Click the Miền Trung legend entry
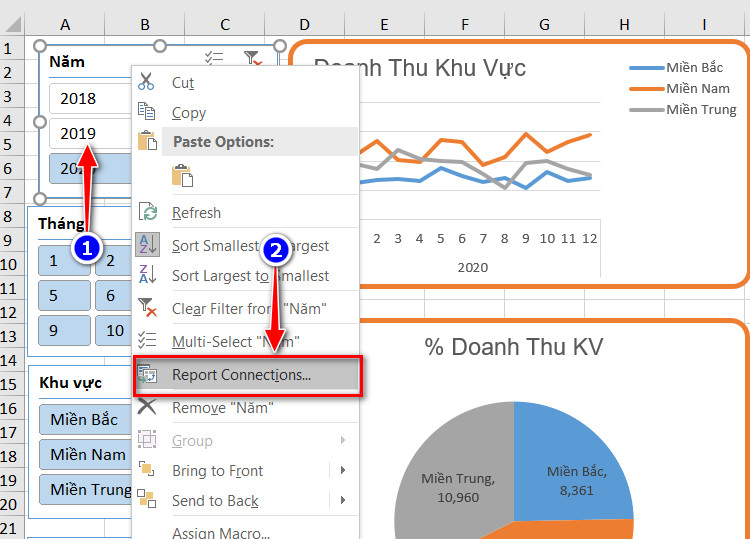Image resolution: width=750 pixels, height=539 pixels. [683, 110]
